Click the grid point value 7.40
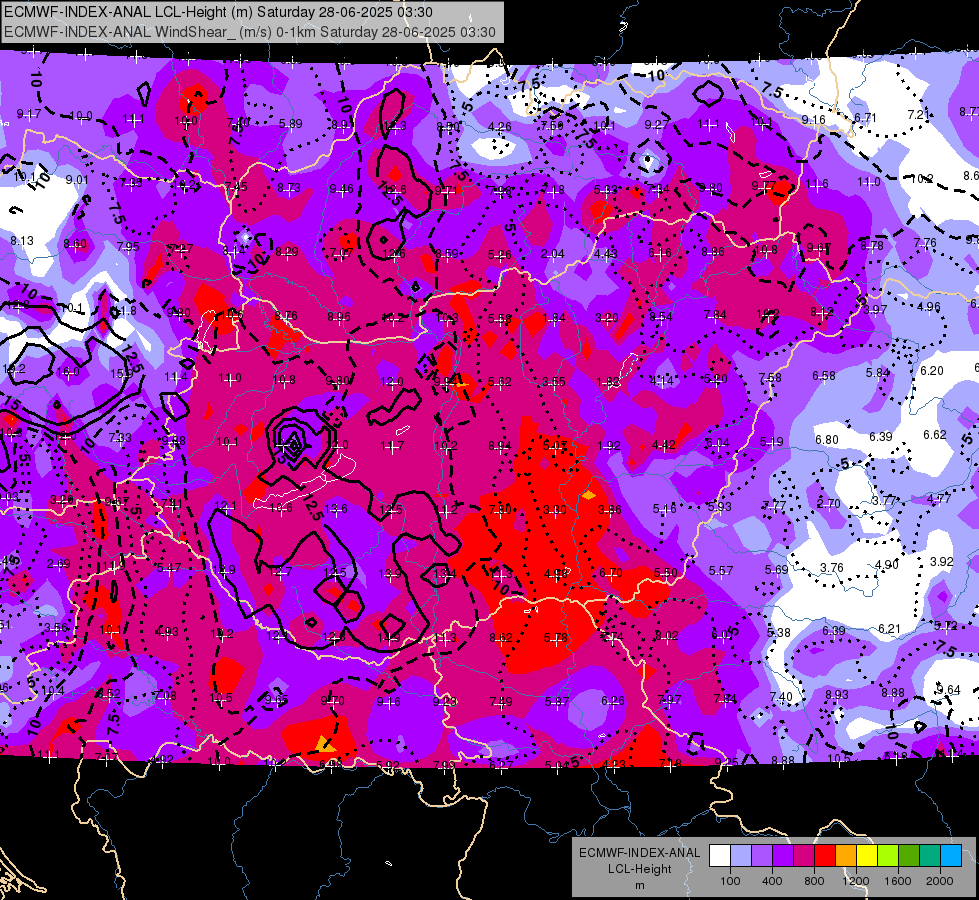The height and width of the screenshot is (900, 979). click(x=781, y=696)
